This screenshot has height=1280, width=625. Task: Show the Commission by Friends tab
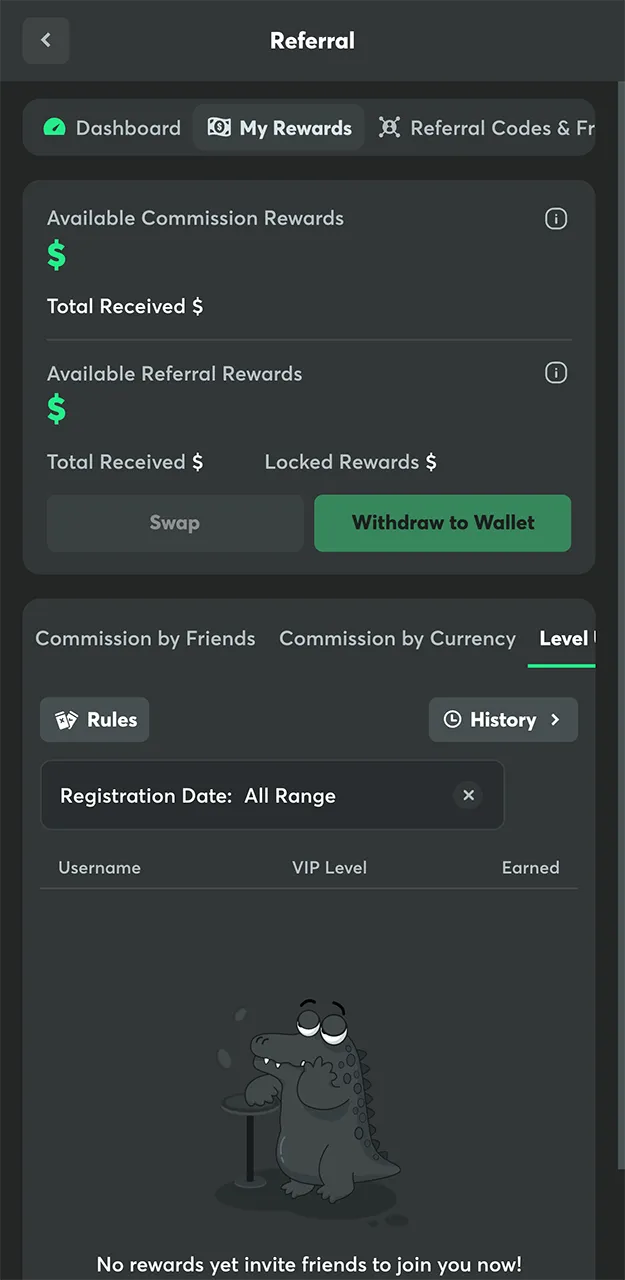[145, 638]
